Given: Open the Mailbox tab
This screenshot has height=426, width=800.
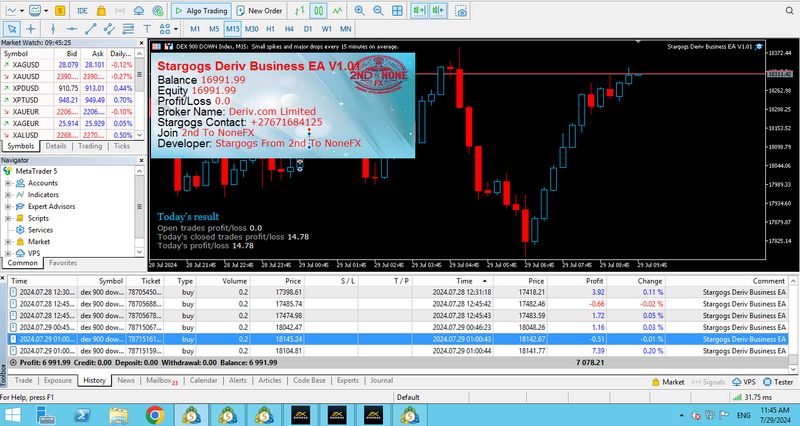Looking at the screenshot, I should (x=161, y=381).
